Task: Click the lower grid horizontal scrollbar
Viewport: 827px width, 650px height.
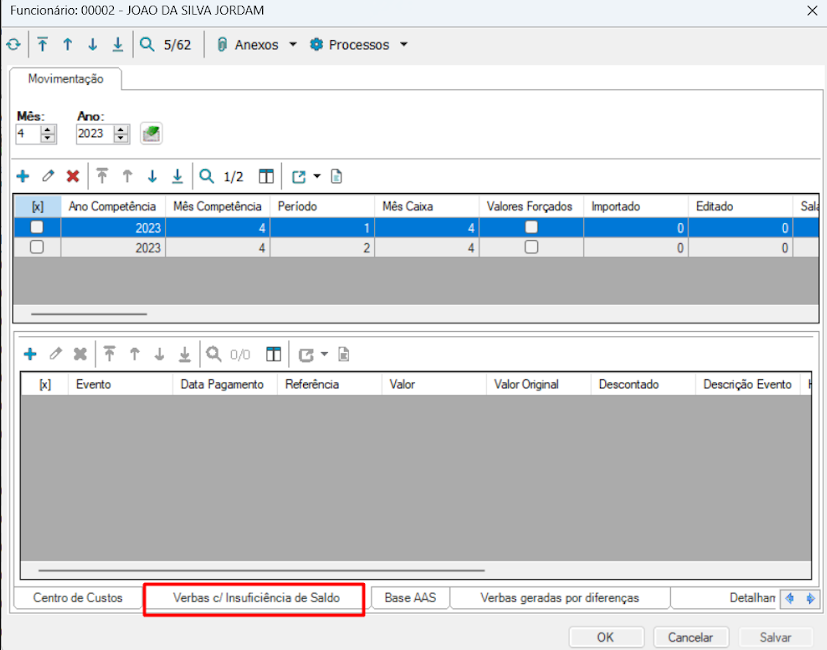Action: pyautogui.click(x=262, y=570)
